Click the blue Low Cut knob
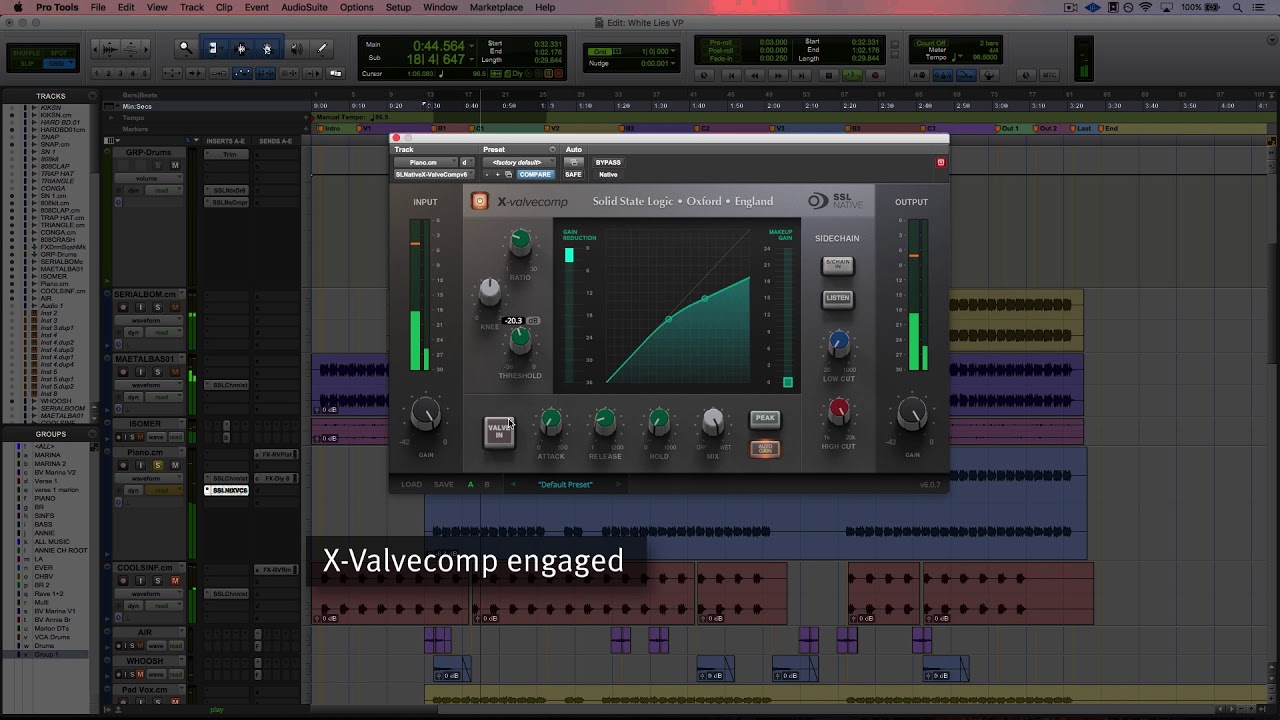The height and width of the screenshot is (720, 1280). pyautogui.click(x=839, y=343)
